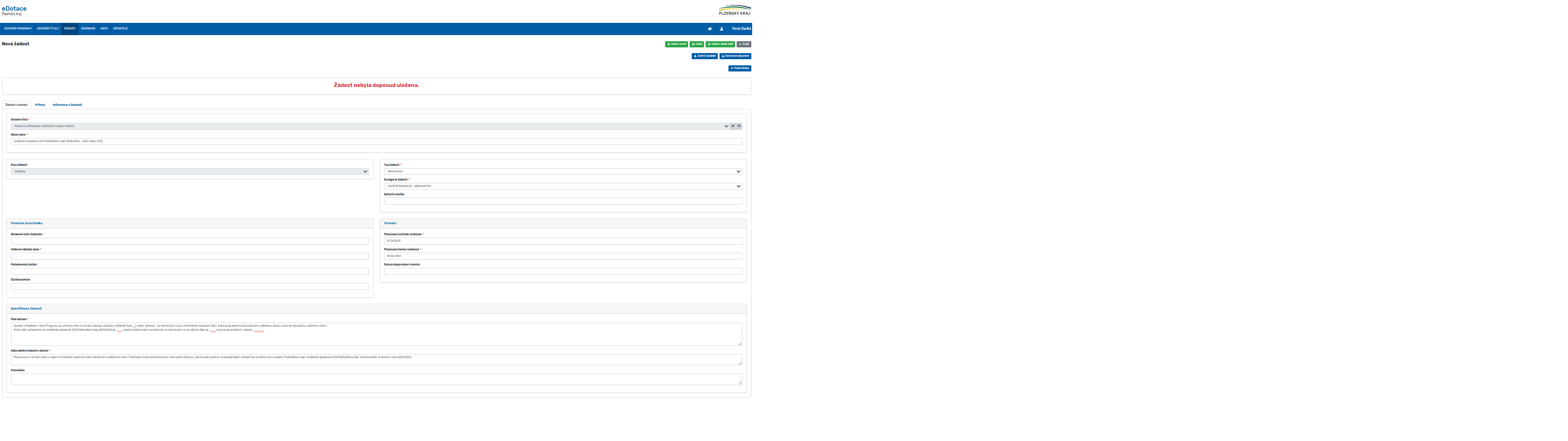Viewport: 1568px width, 441px height.
Task: Click the pencil edit icon beside Dotační titul
Action: coord(733,126)
